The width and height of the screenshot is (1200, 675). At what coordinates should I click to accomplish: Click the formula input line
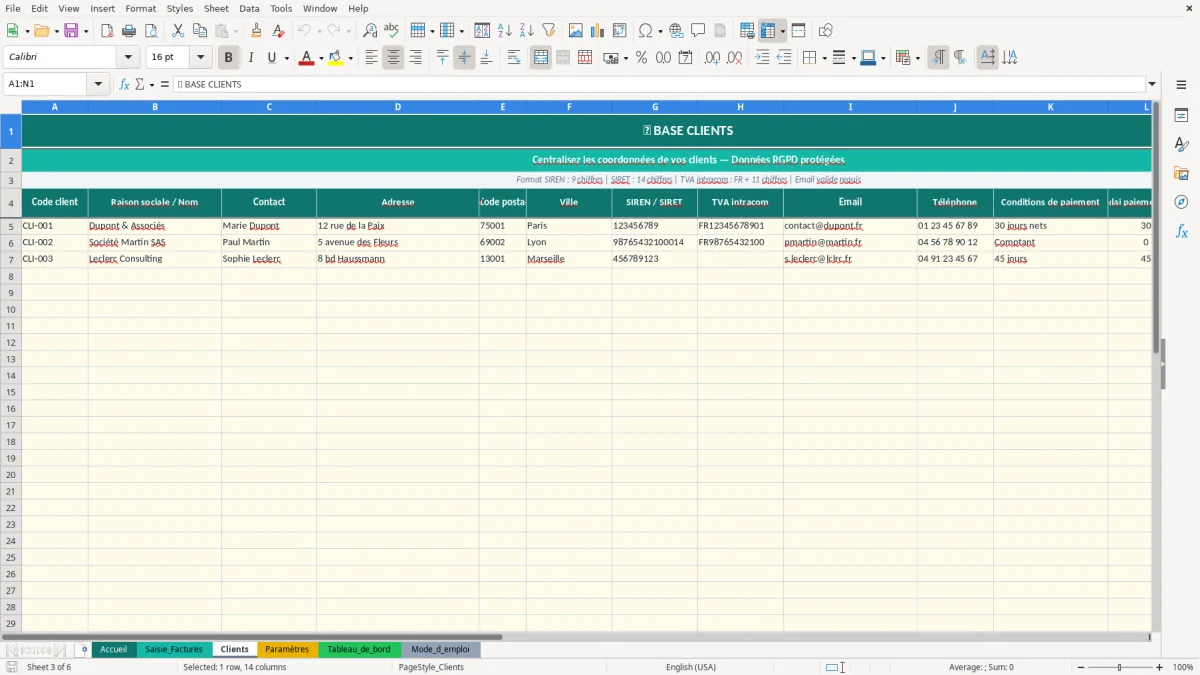pos(659,85)
